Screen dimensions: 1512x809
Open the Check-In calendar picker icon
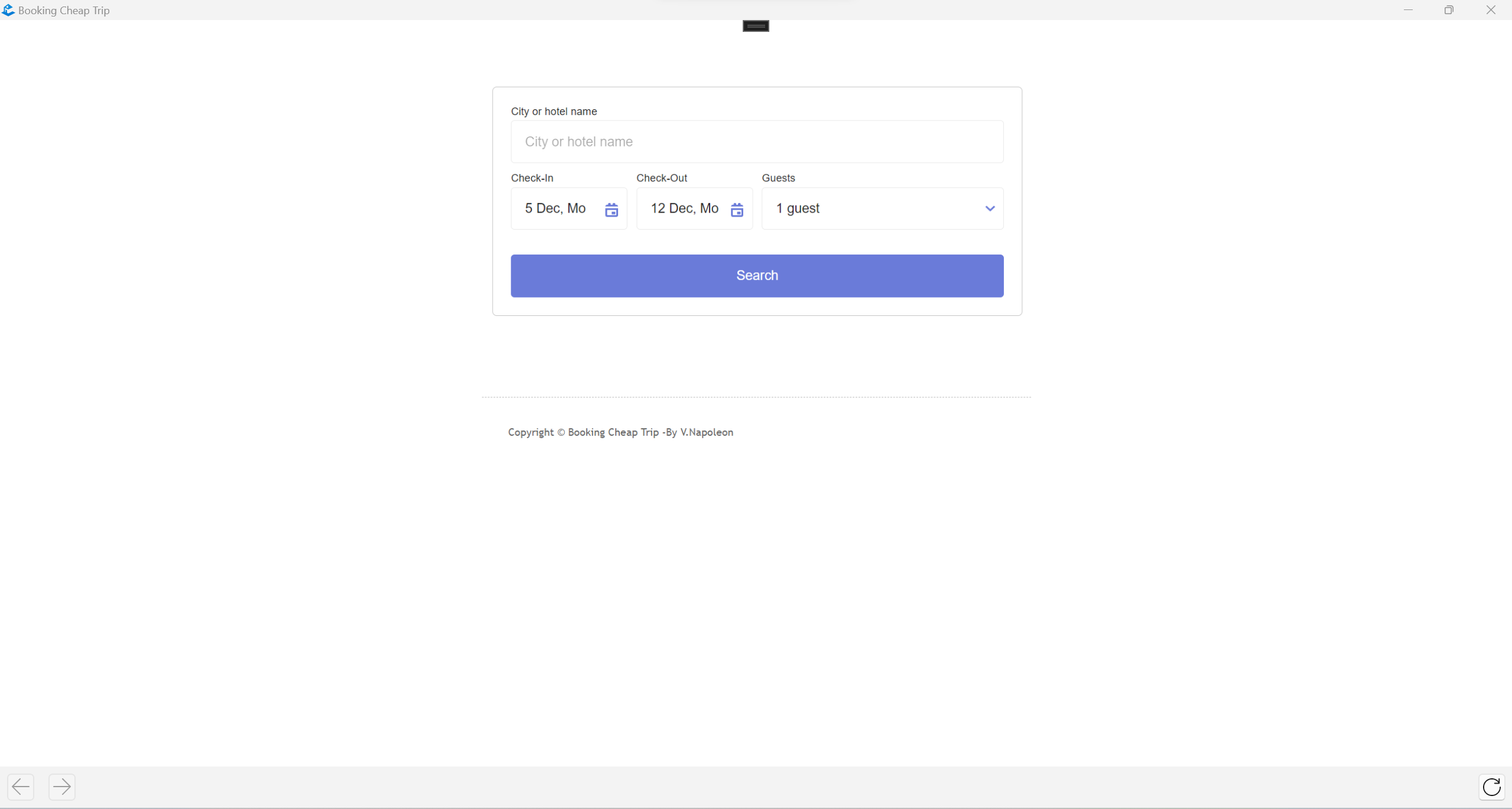pyautogui.click(x=611, y=210)
